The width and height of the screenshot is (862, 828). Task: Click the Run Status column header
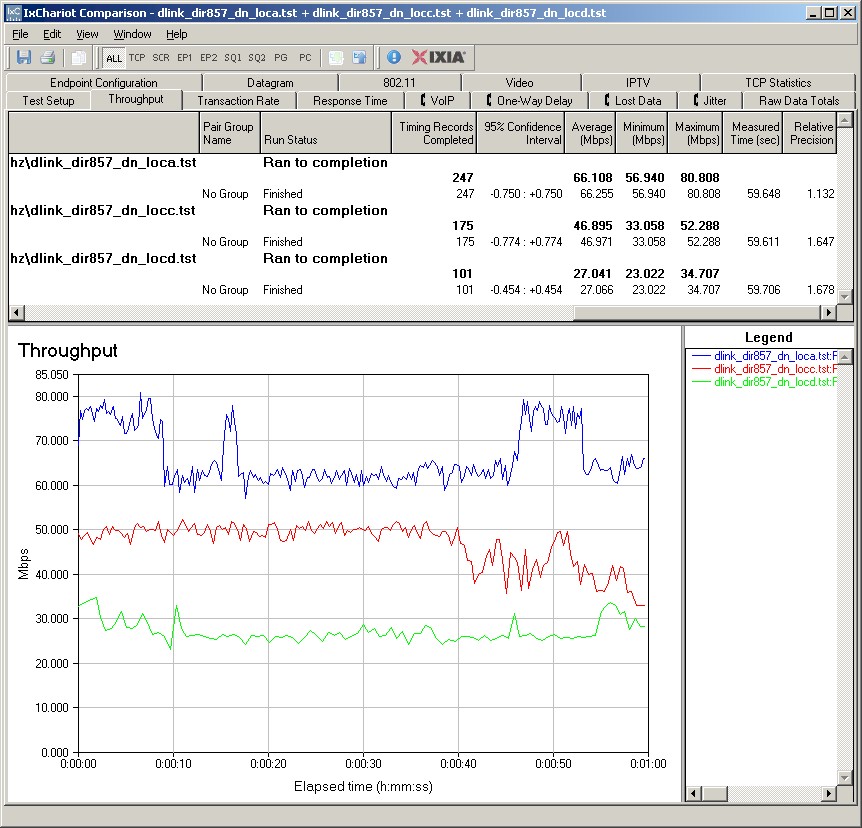pyautogui.click(x=325, y=133)
